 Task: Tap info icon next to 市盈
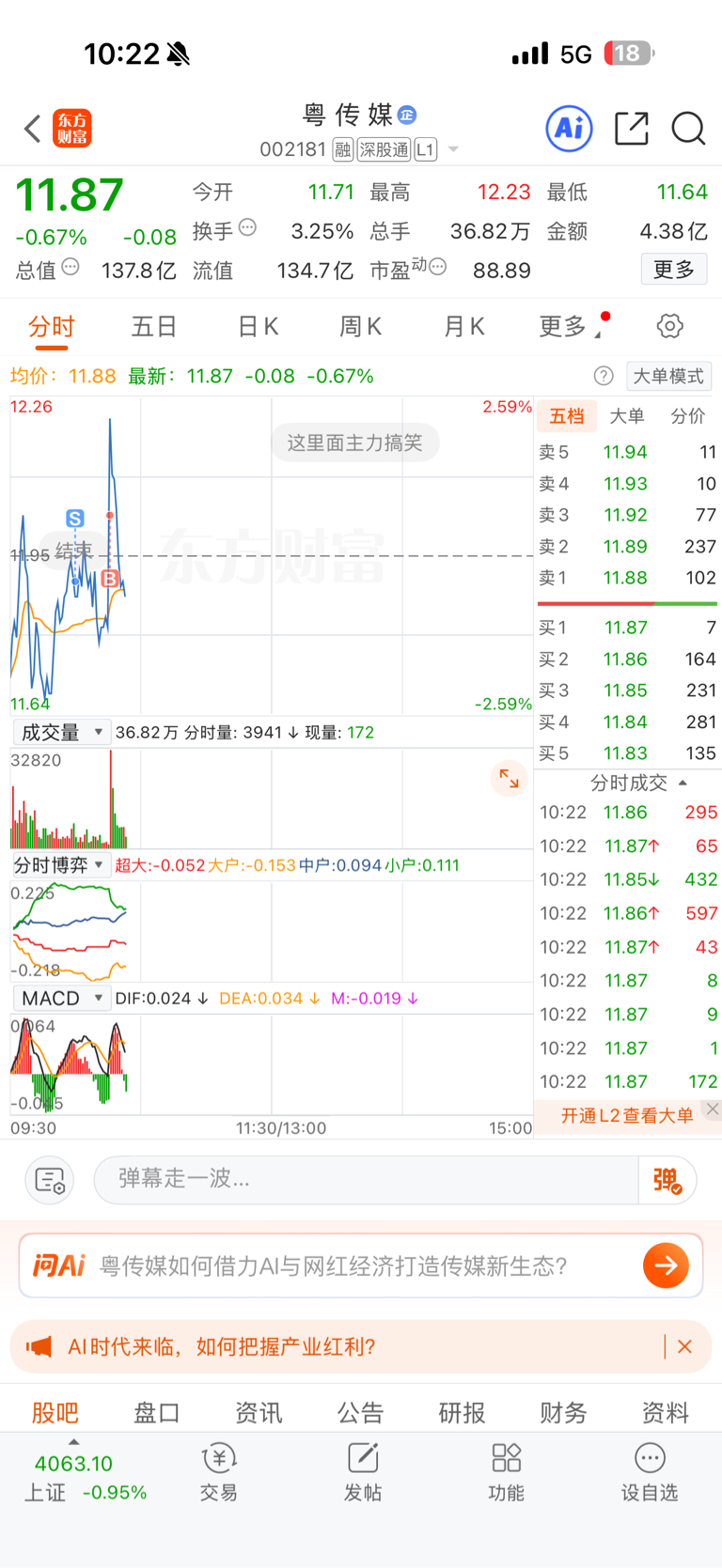(437, 268)
